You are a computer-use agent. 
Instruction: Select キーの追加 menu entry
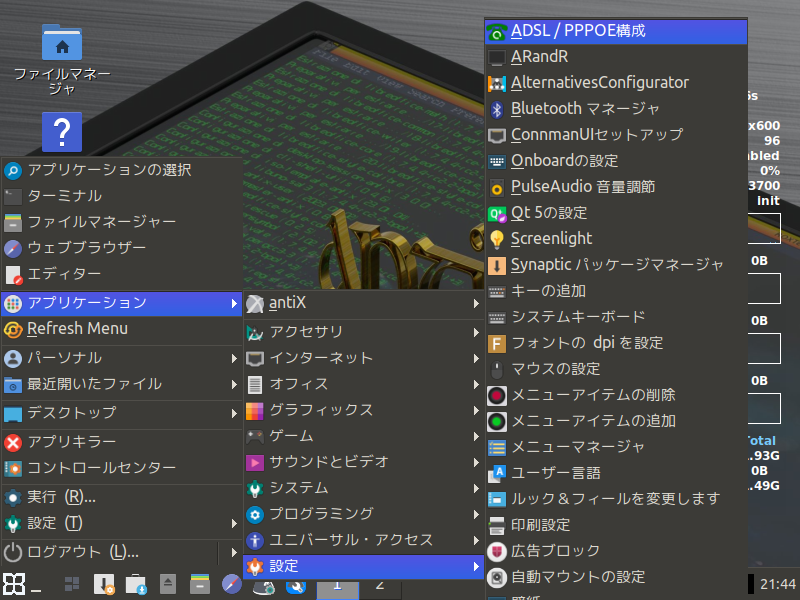pos(616,291)
